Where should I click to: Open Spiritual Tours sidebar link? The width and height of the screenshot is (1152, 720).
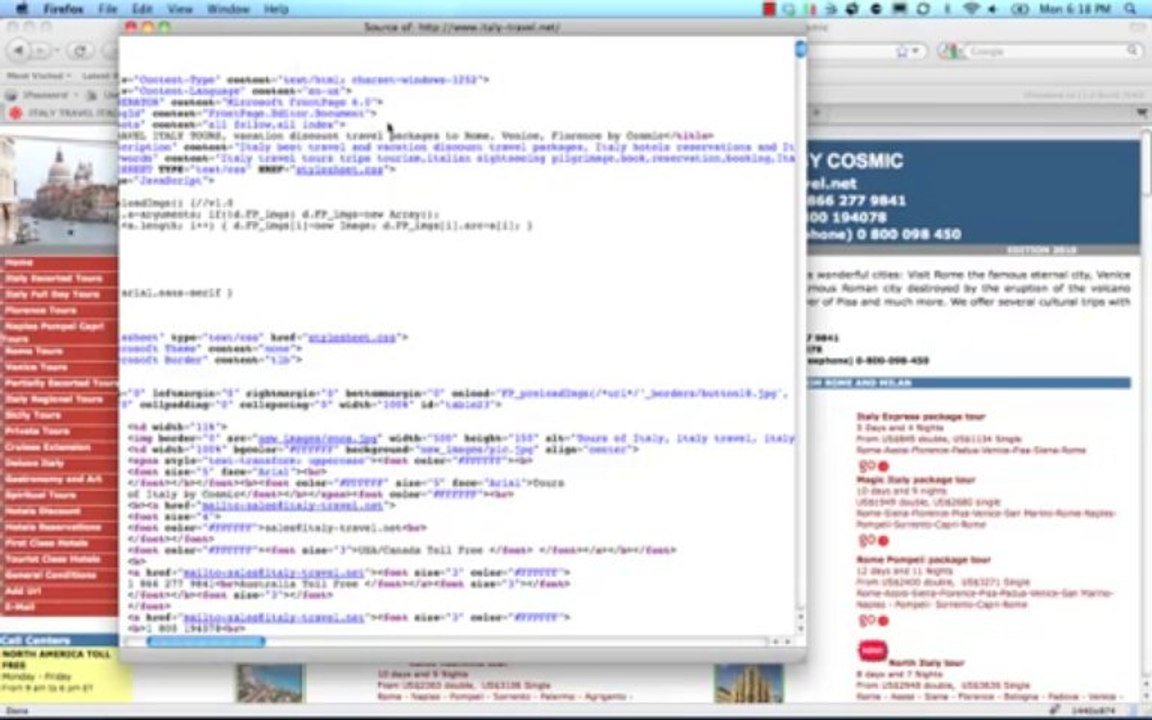(41, 495)
